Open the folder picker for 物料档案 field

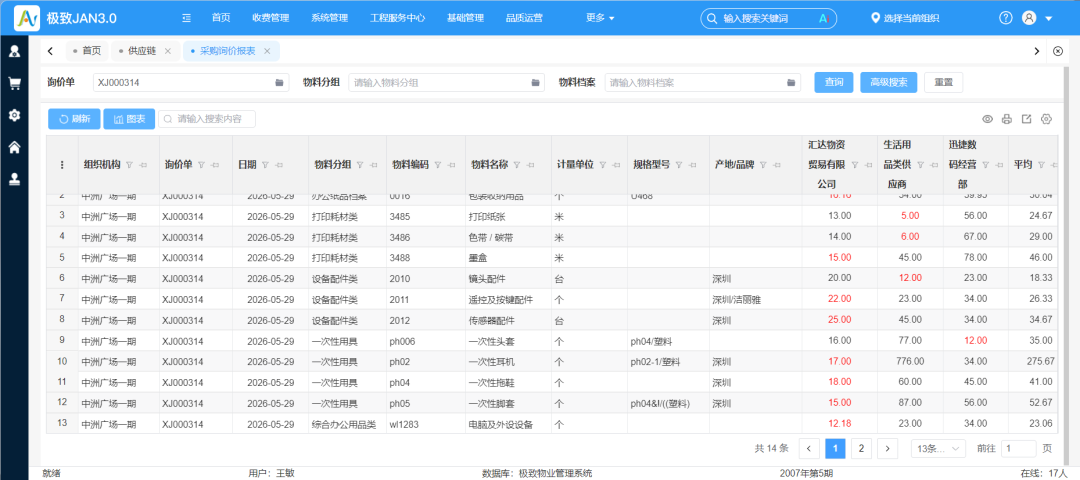pos(791,83)
